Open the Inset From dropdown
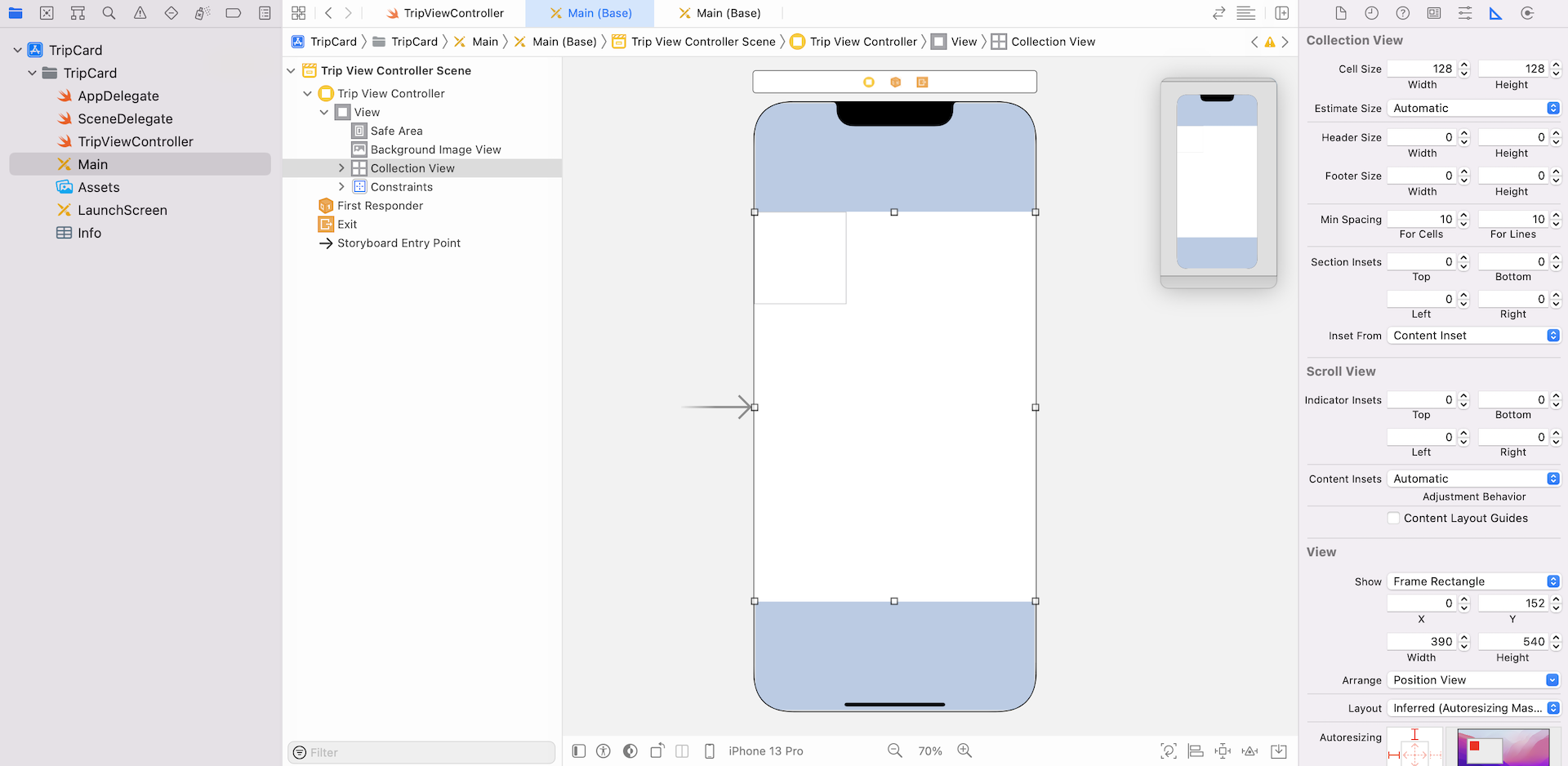Screen dimensions: 1568x766 point(1474,336)
